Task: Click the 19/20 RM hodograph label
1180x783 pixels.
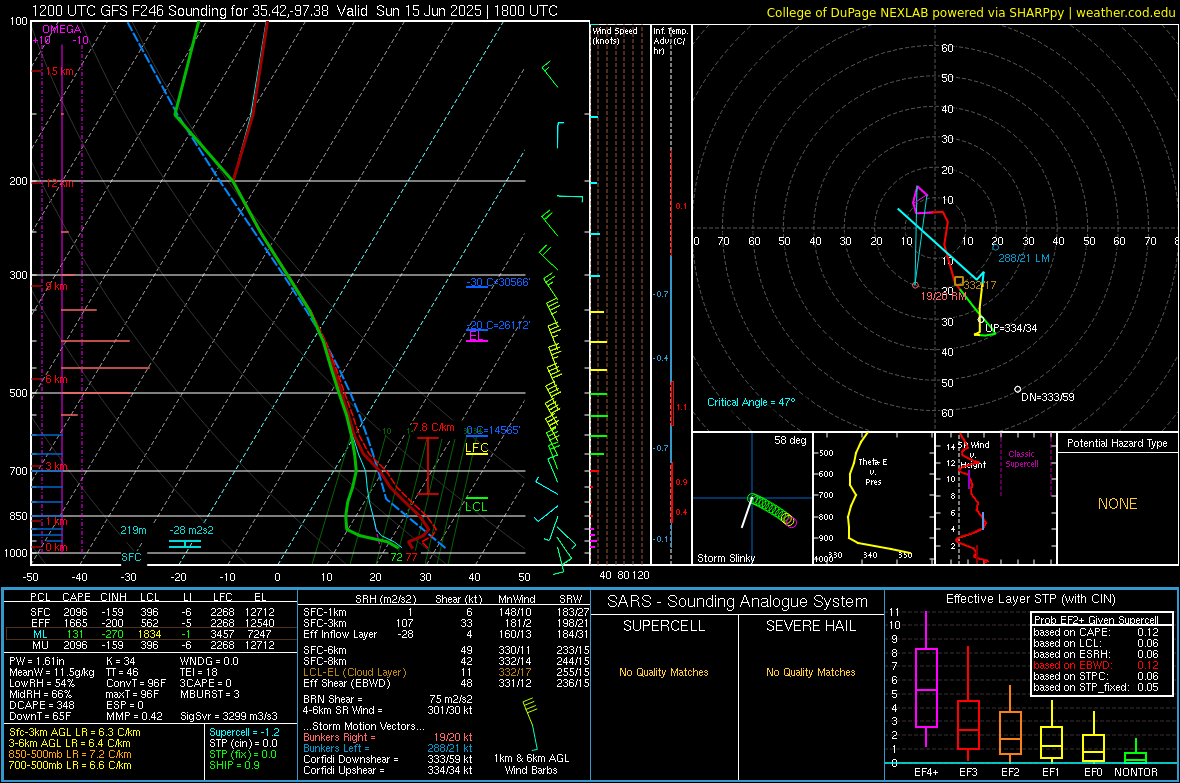Action: tap(943, 296)
